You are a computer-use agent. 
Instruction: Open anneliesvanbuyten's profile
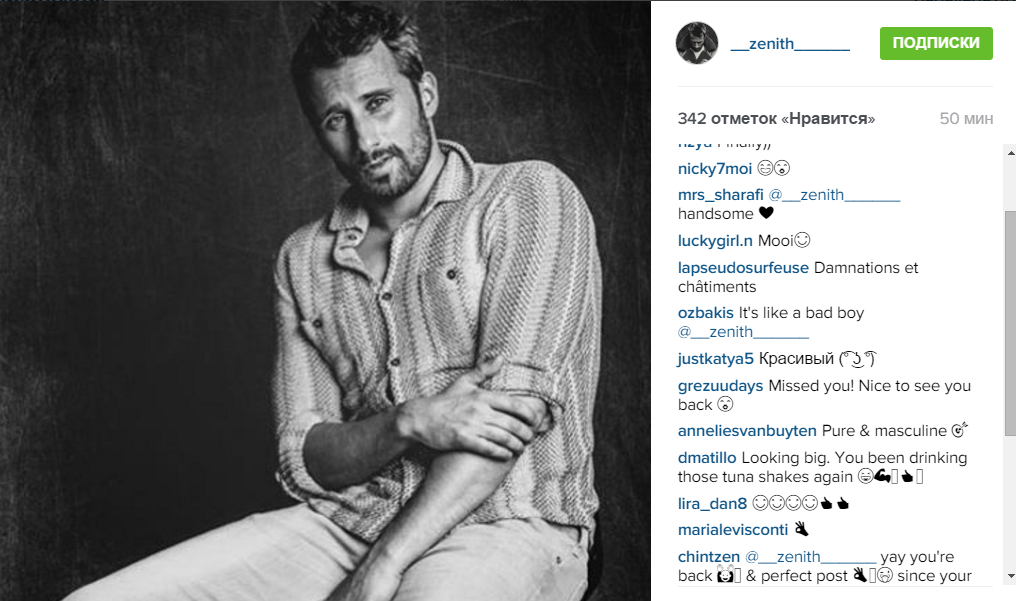coord(747,431)
